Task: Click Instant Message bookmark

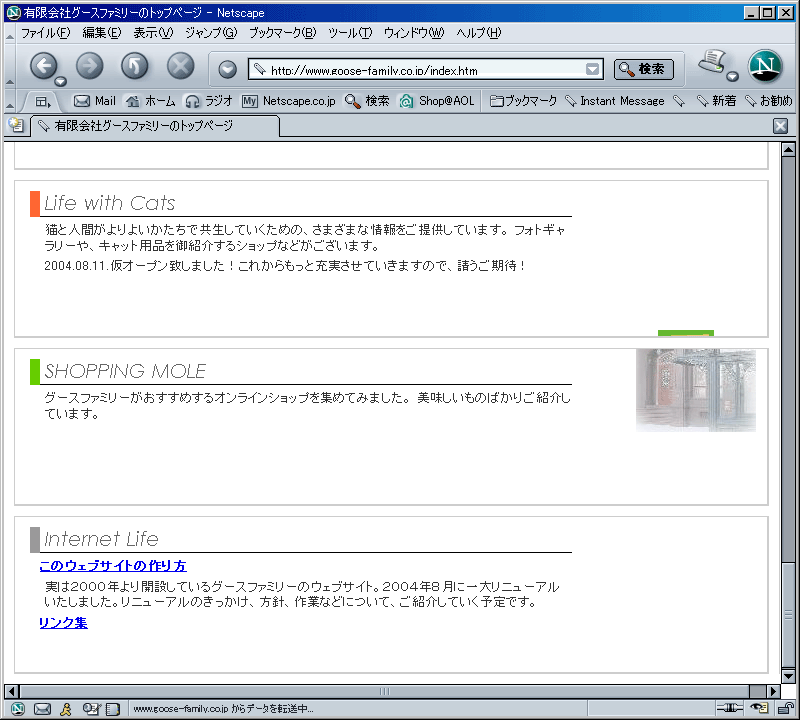Action: click(615, 101)
